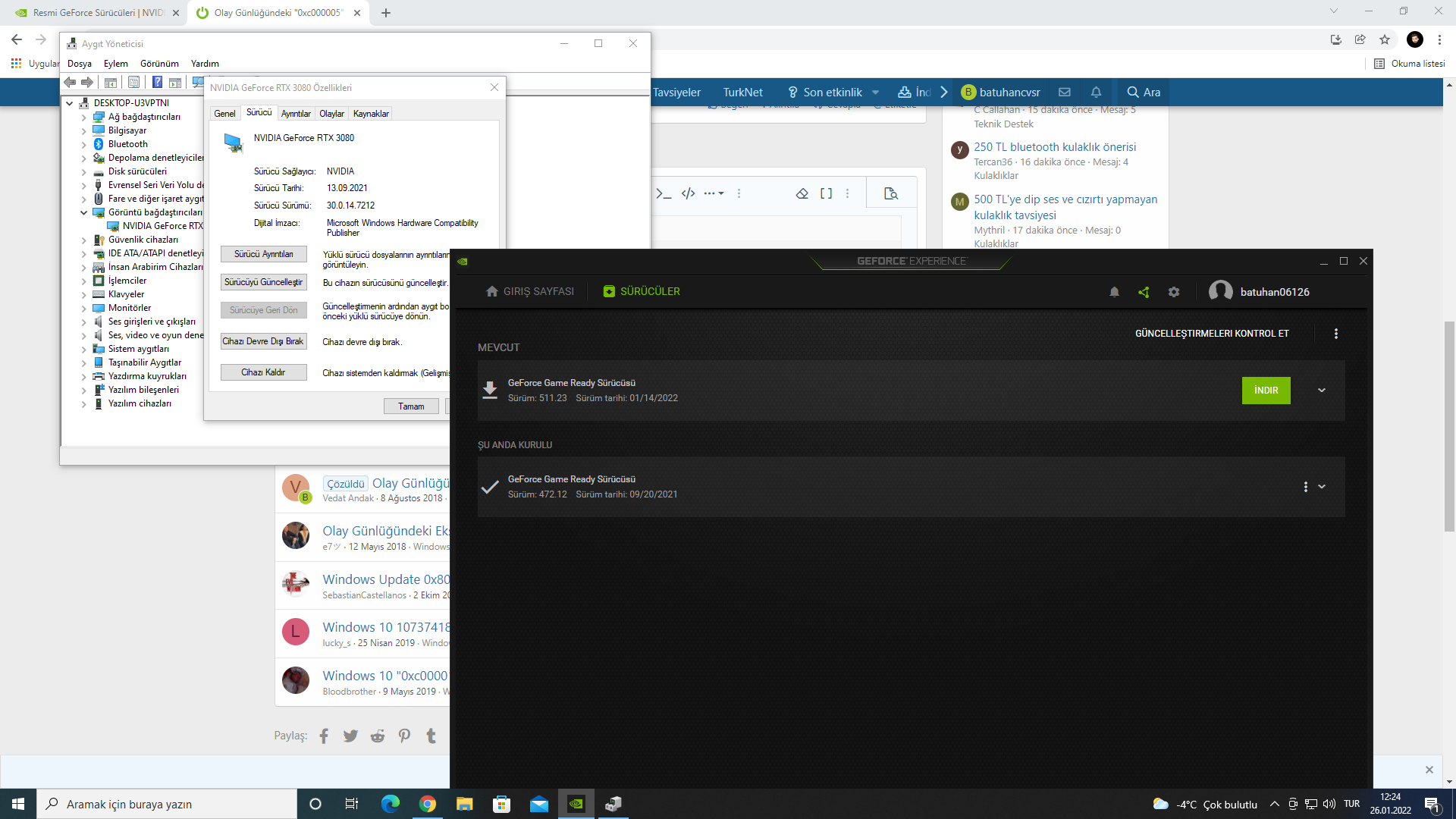Open the Son etkinlik dropdown arrow
Screen dimensions: 1456x819
(876, 93)
